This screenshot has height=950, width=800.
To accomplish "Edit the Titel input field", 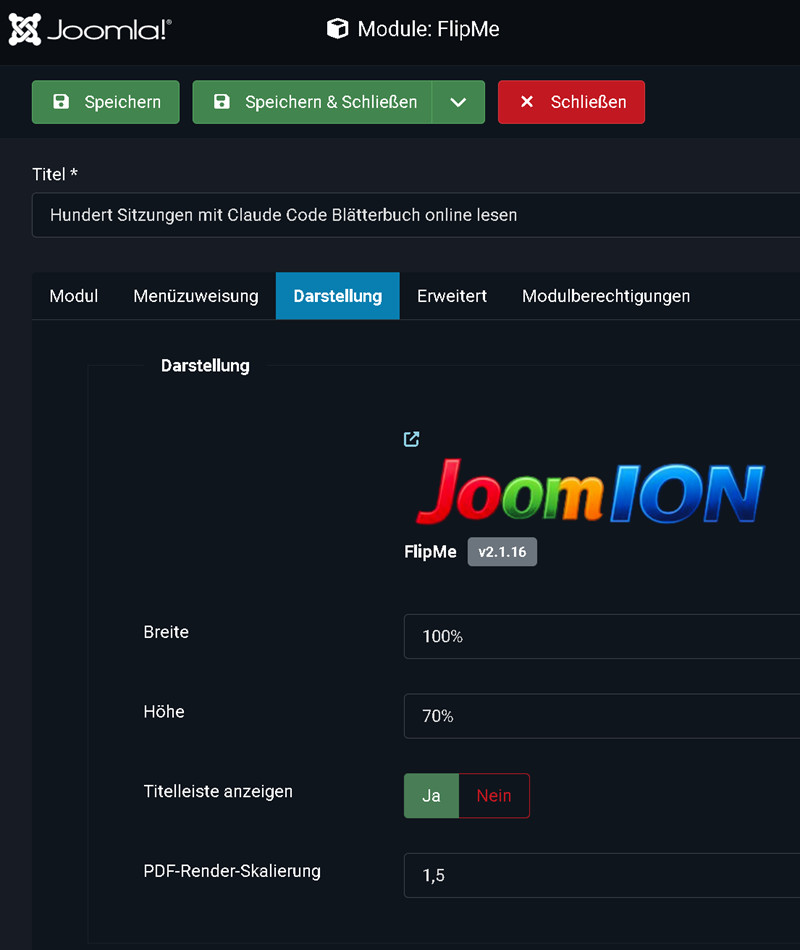I will pos(416,215).
